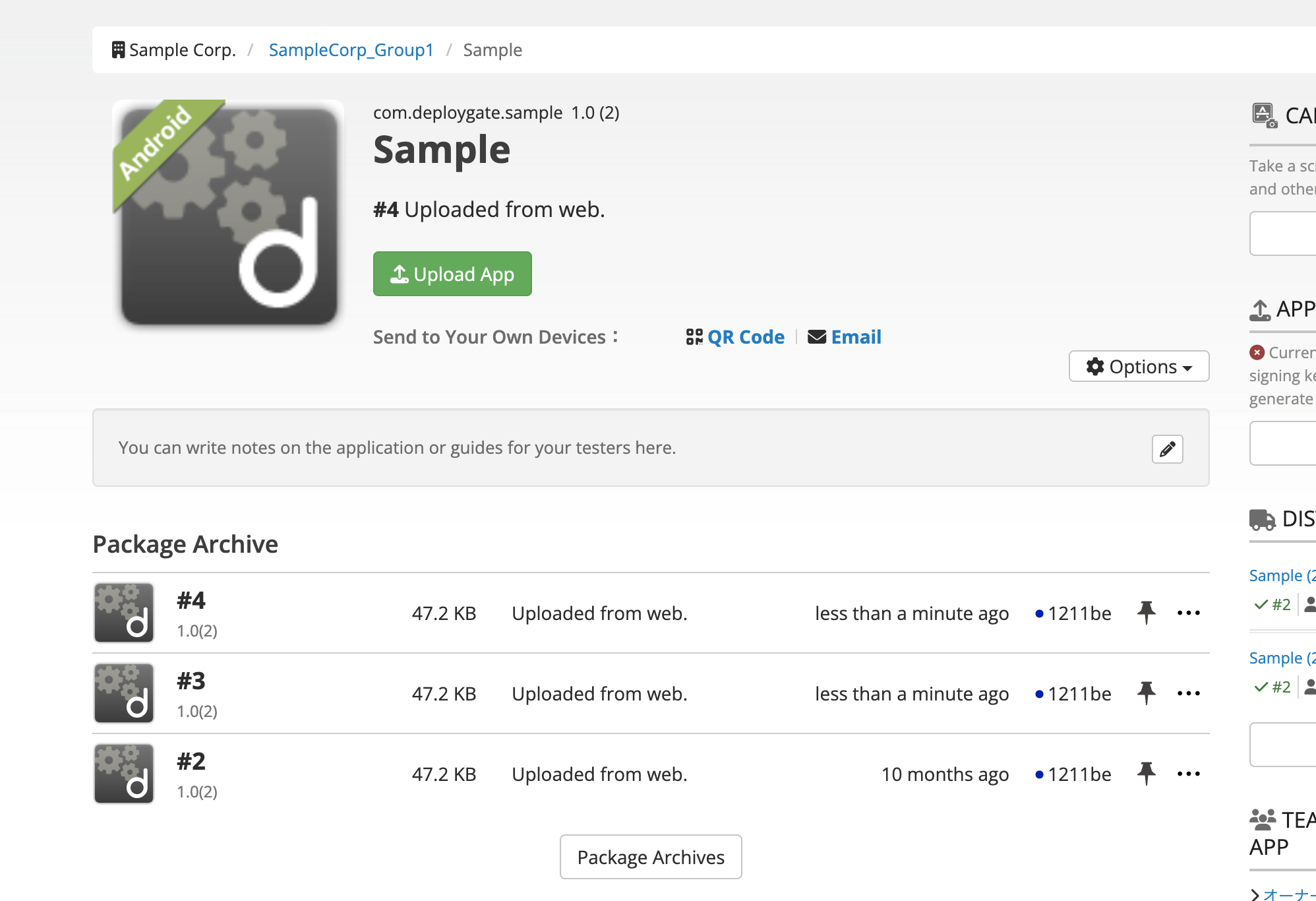Viewport: 1316px width, 901px height.
Task: Click the green Upload App button
Action: (x=452, y=274)
